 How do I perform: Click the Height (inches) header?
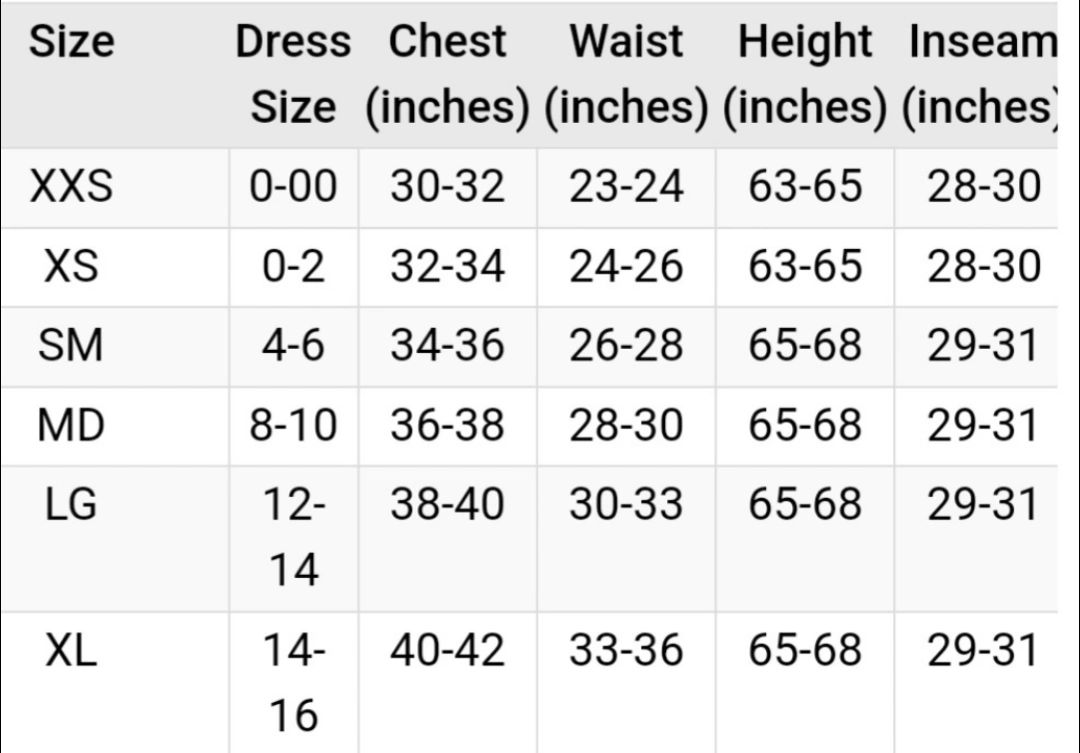805,74
